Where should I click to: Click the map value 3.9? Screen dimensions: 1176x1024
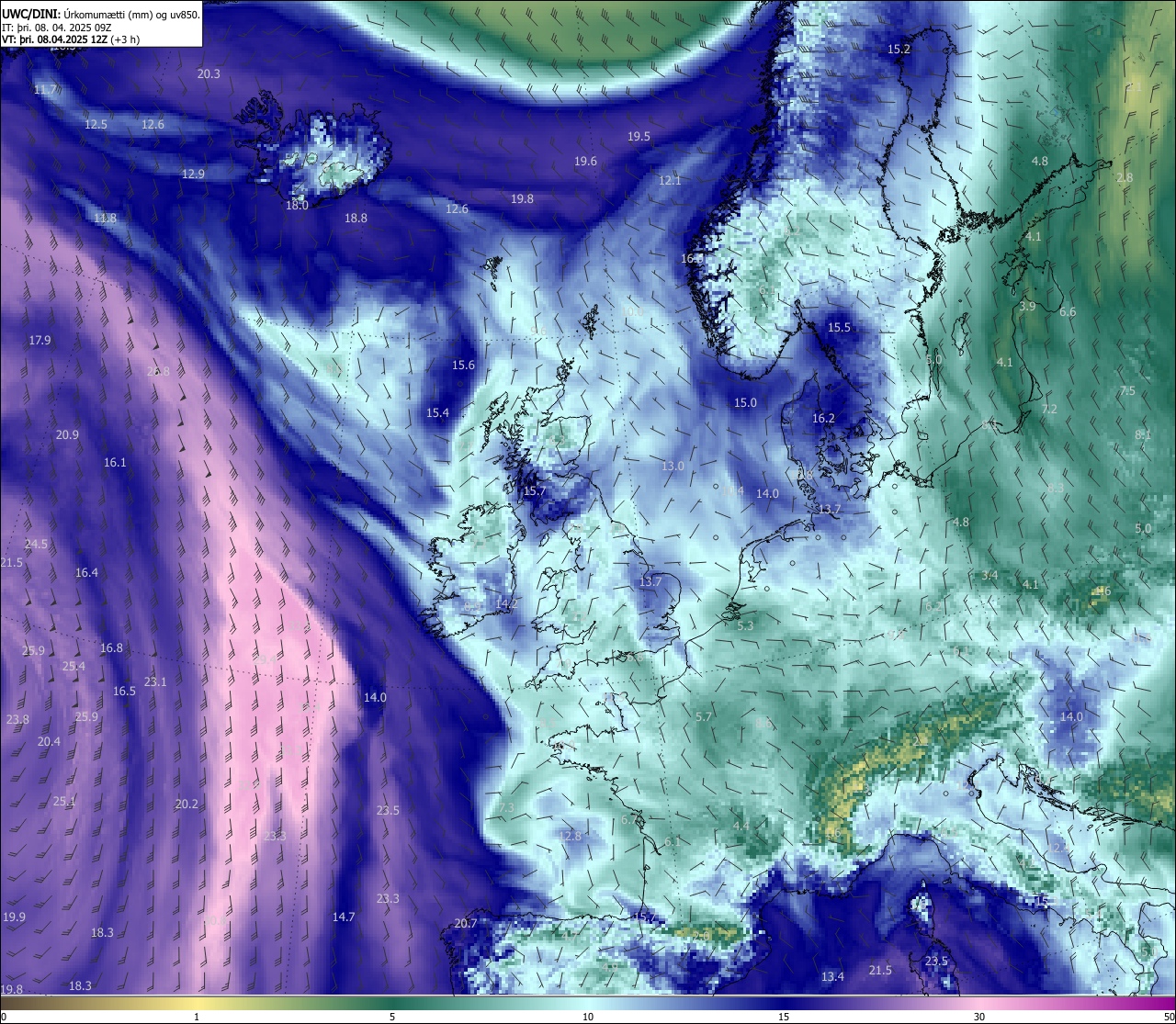[x=1027, y=306]
